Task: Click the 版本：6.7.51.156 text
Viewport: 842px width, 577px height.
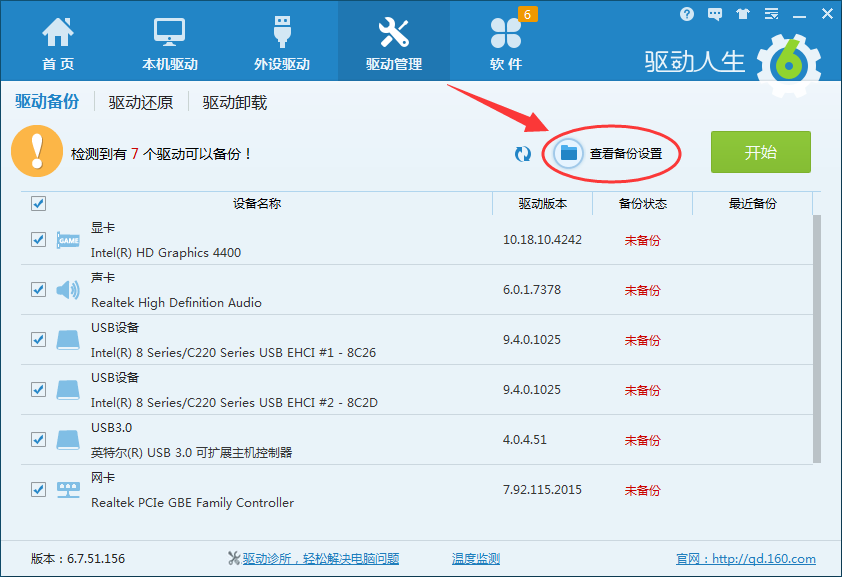Action: pyautogui.click(x=78, y=559)
